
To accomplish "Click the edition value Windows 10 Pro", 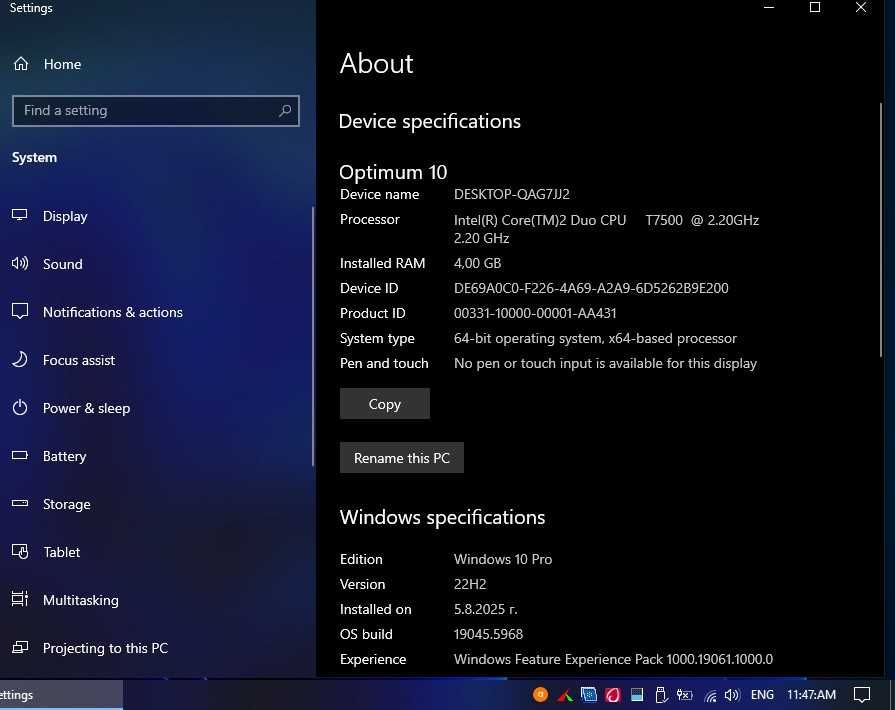I will point(503,559).
